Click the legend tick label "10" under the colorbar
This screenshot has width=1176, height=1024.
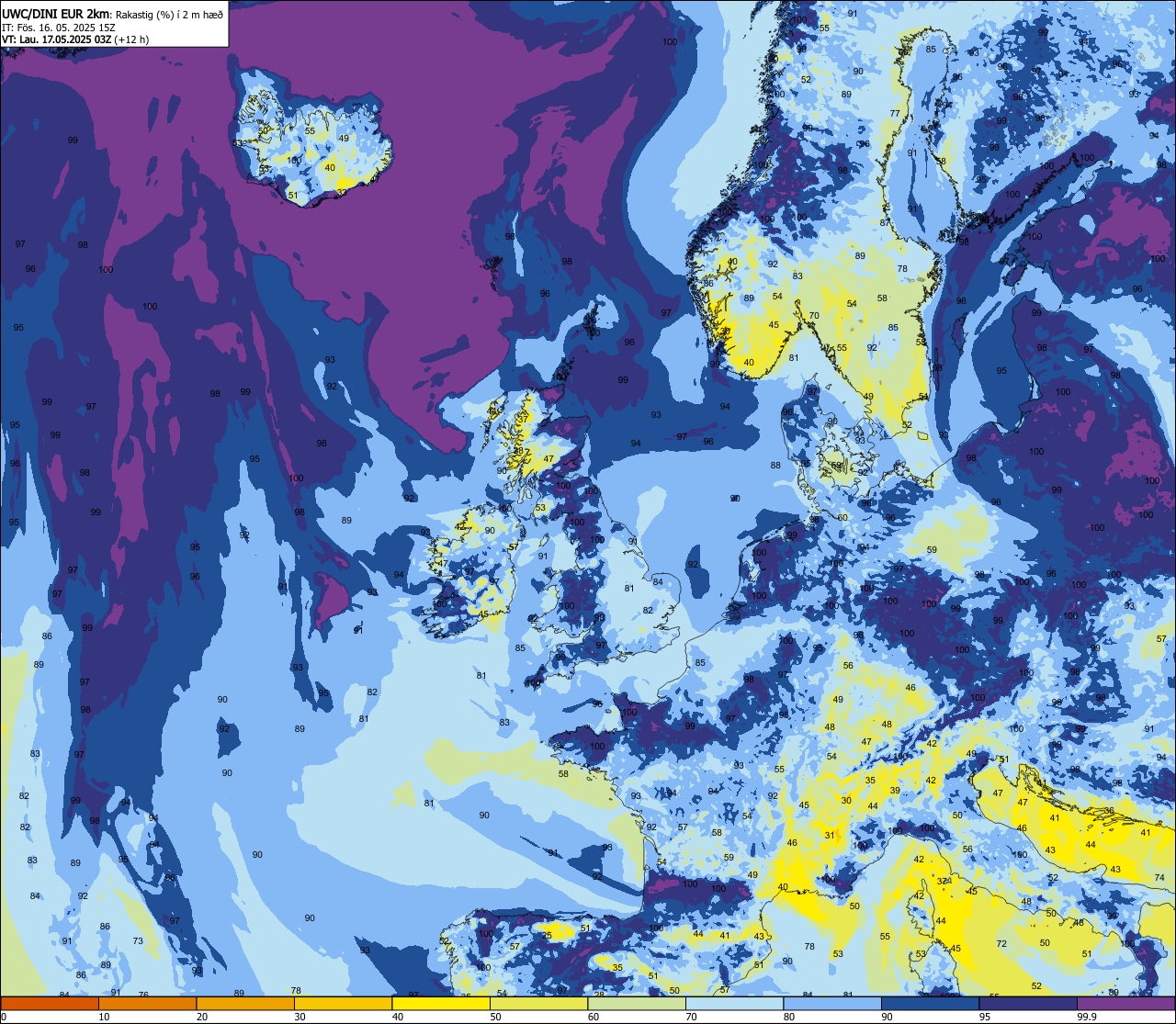(x=104, y=1017)
